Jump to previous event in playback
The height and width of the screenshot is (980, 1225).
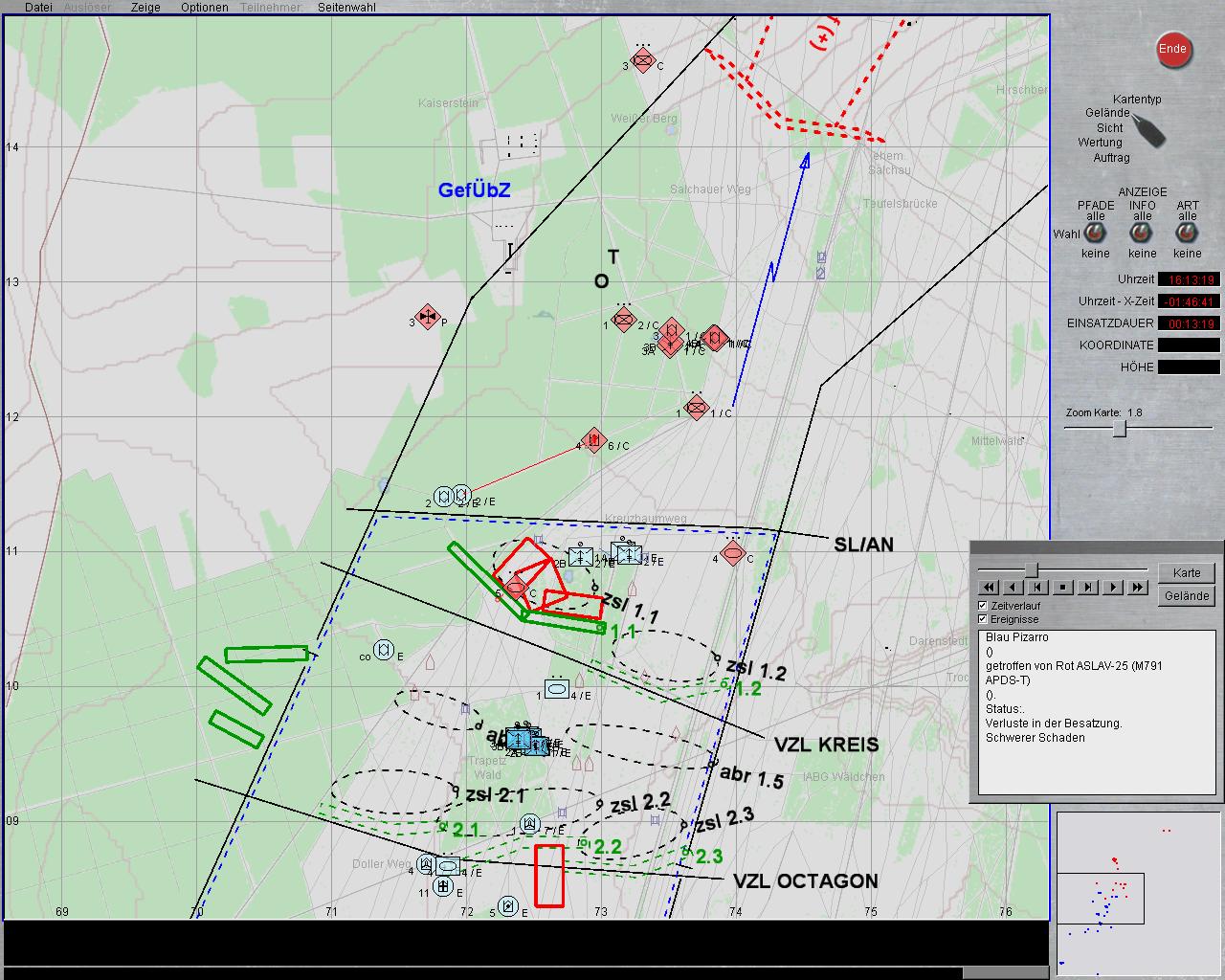[x=1038, y=587]
